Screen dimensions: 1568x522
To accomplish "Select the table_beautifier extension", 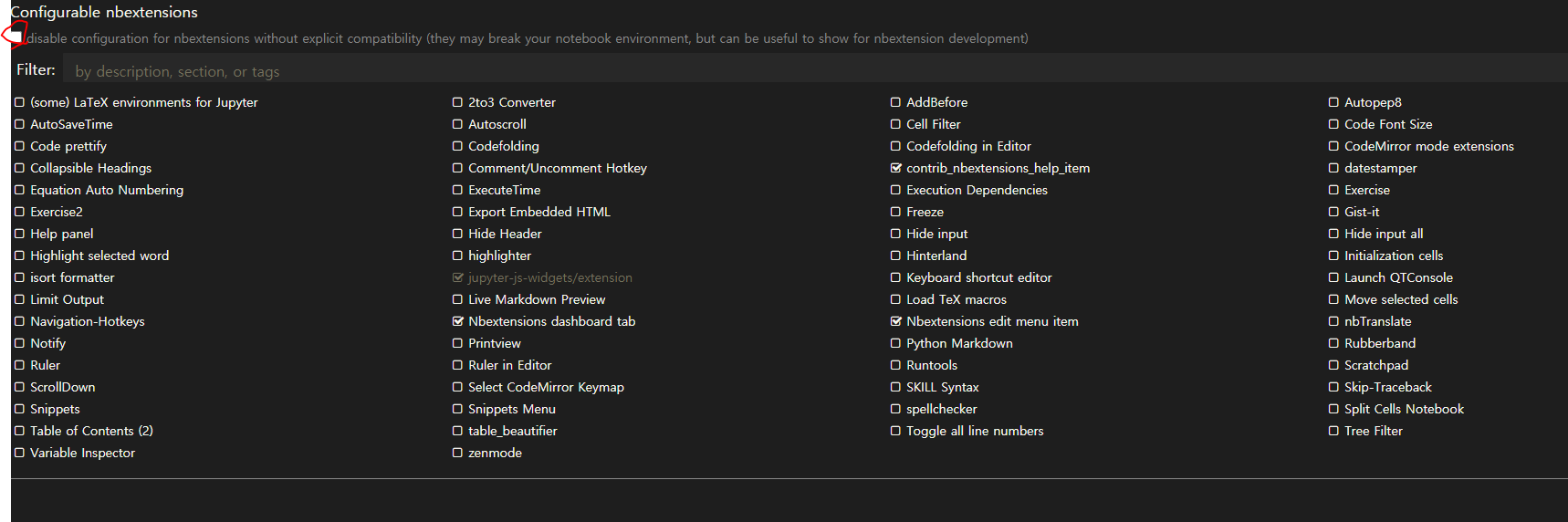I will pyautogui.click(x=513, y=431).
